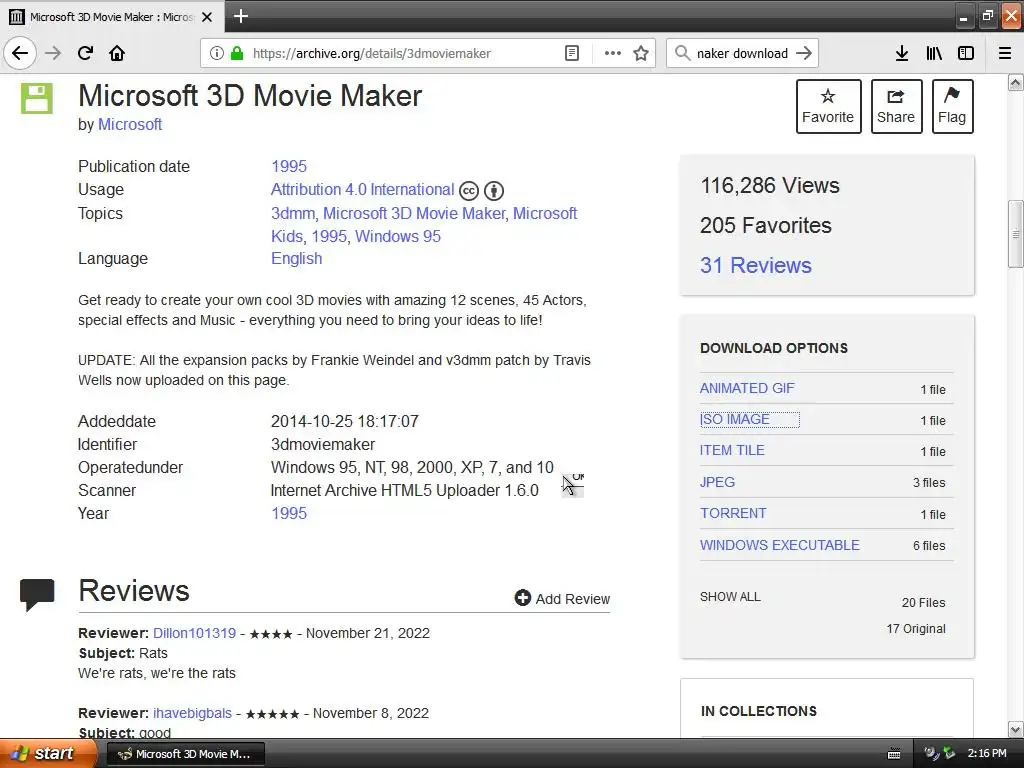Flag this item
1024x768 pixels.
click(952, 106)
